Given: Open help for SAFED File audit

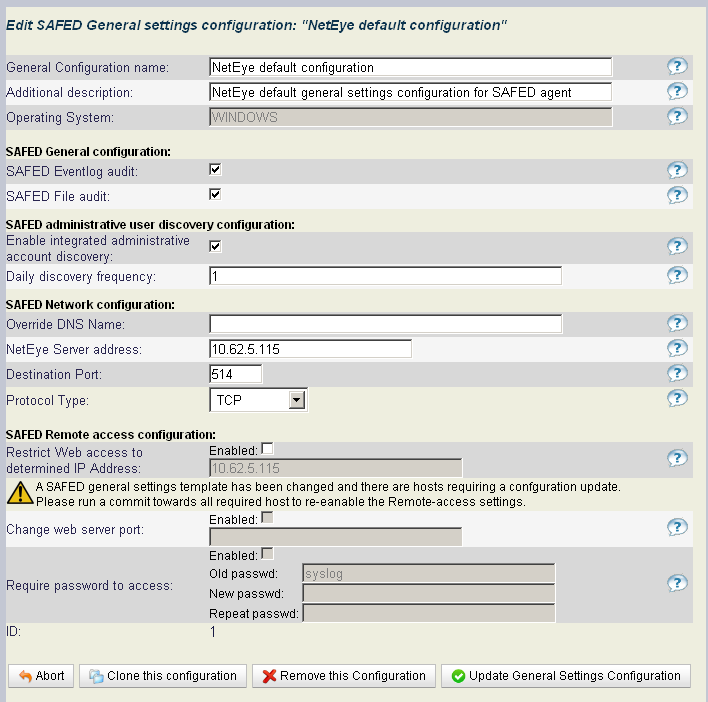Looking at the screenshot, I should 677,195.
